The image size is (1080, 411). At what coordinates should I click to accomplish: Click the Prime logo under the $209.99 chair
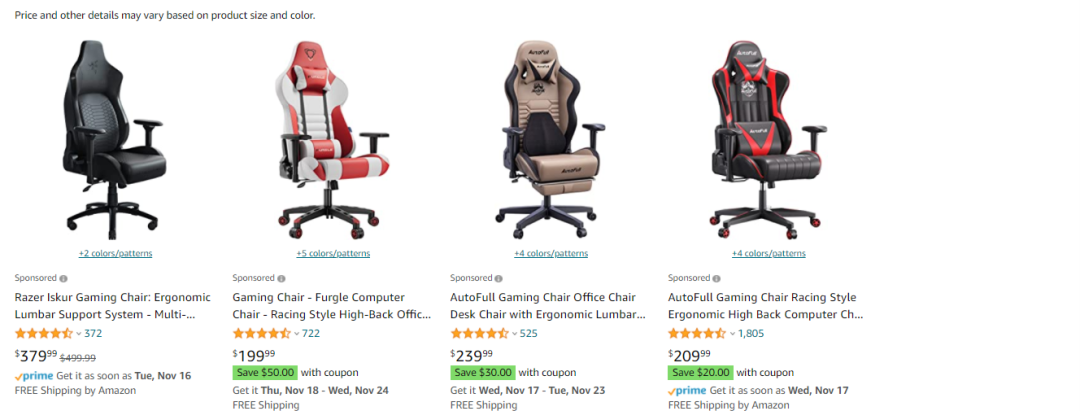coord(687,390)
